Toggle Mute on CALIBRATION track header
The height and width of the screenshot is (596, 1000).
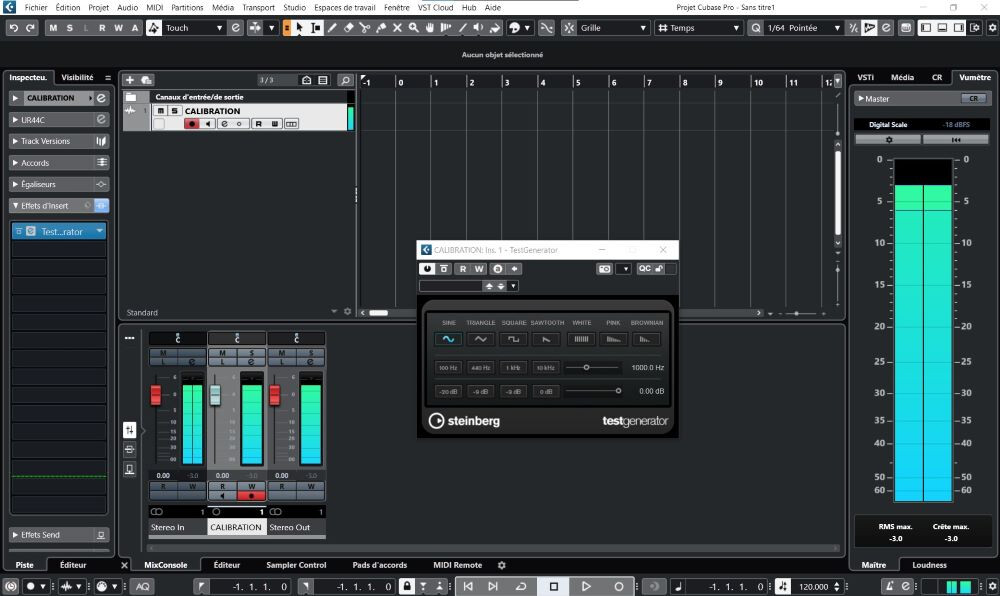pyautogui.click(x=161, y=111)
